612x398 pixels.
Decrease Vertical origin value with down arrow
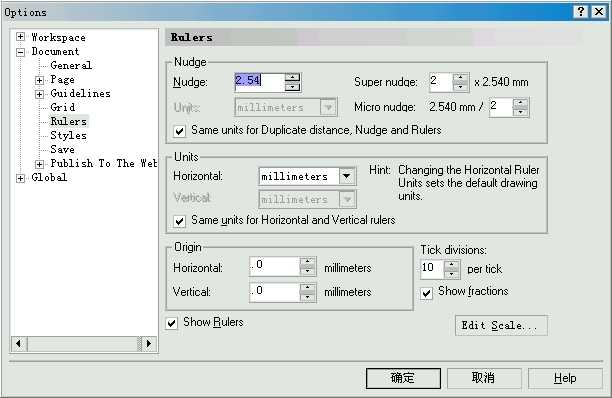308,297
